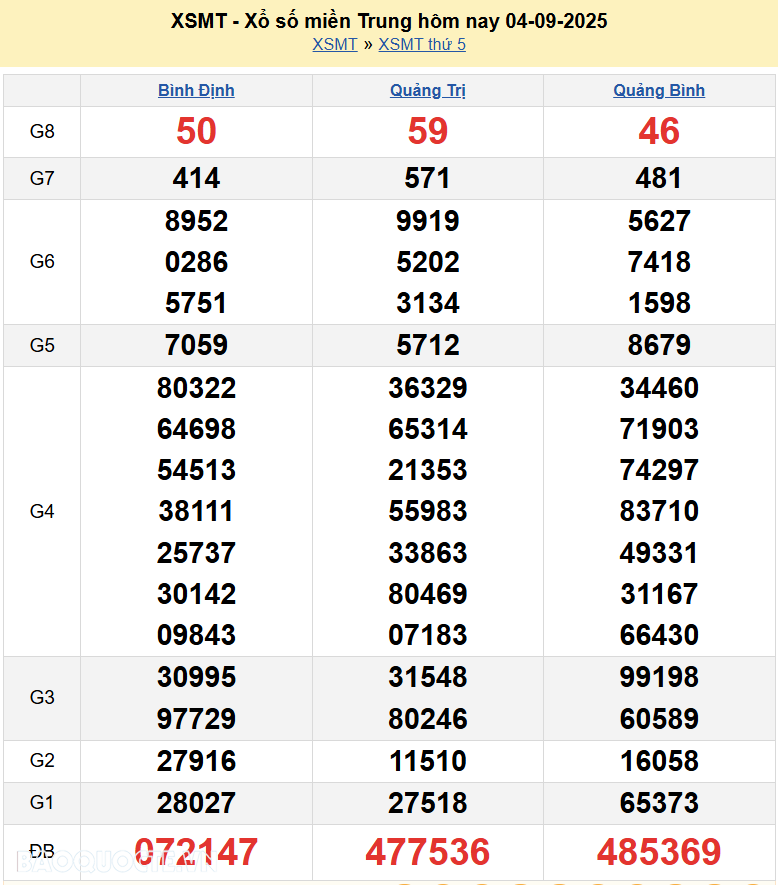This screenshot has width=778, height=885.
Task: Select Quảng Bình G5 number 8679
Action: (659, 345)
